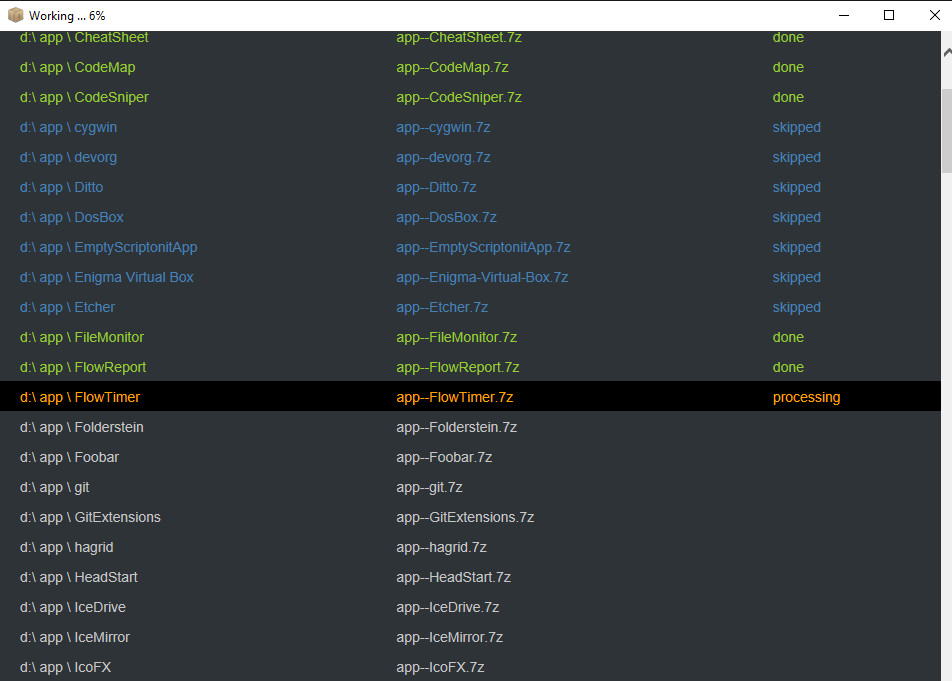The width and height of the screenshot is (952, 681).
Task: Click archive name app--Folderstein.7z
Action: pos(457,427)
